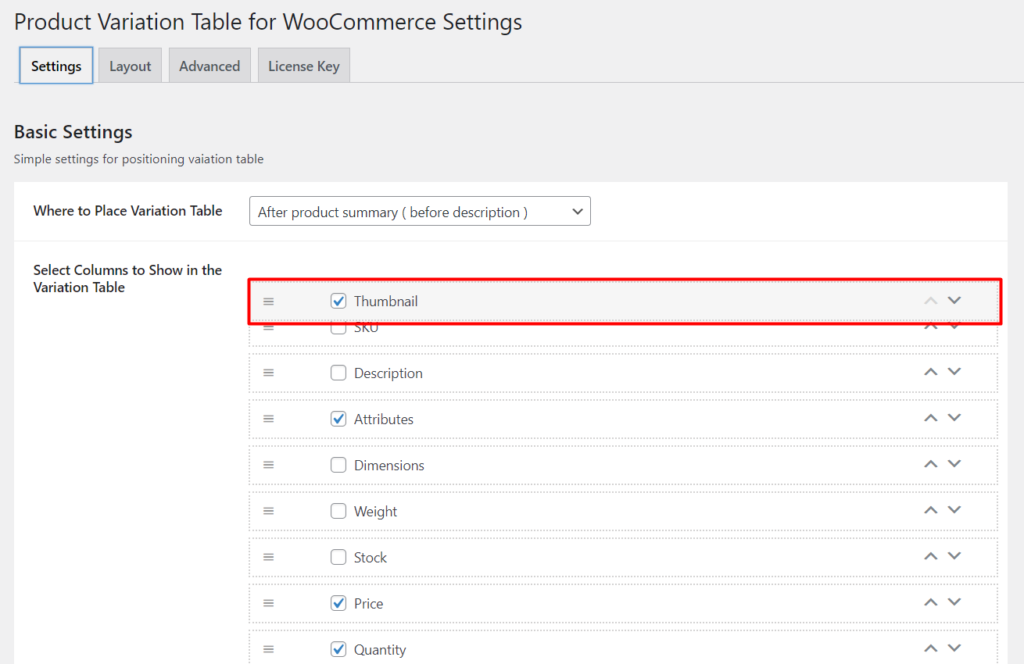Click the drag handle icon for Thumbnail row
Viewport: 1024px width, 664px height.
point(268,302)
